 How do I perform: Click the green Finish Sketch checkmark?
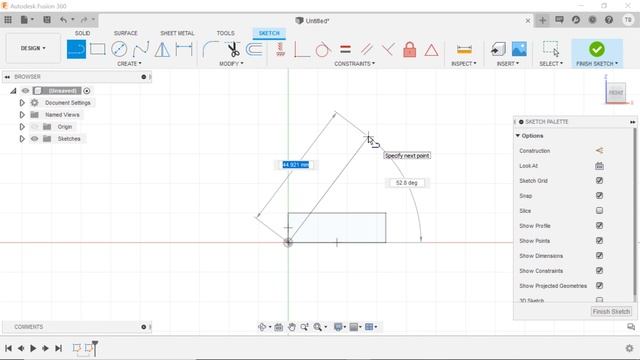click(x=597, y=49)
